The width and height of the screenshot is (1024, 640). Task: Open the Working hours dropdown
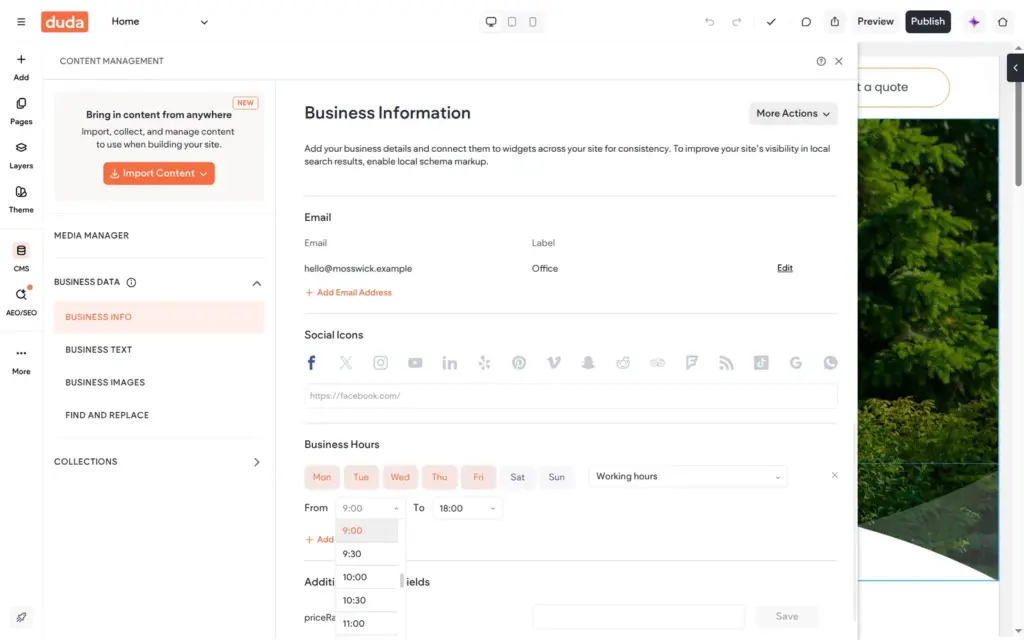click(x=688, y=477)
